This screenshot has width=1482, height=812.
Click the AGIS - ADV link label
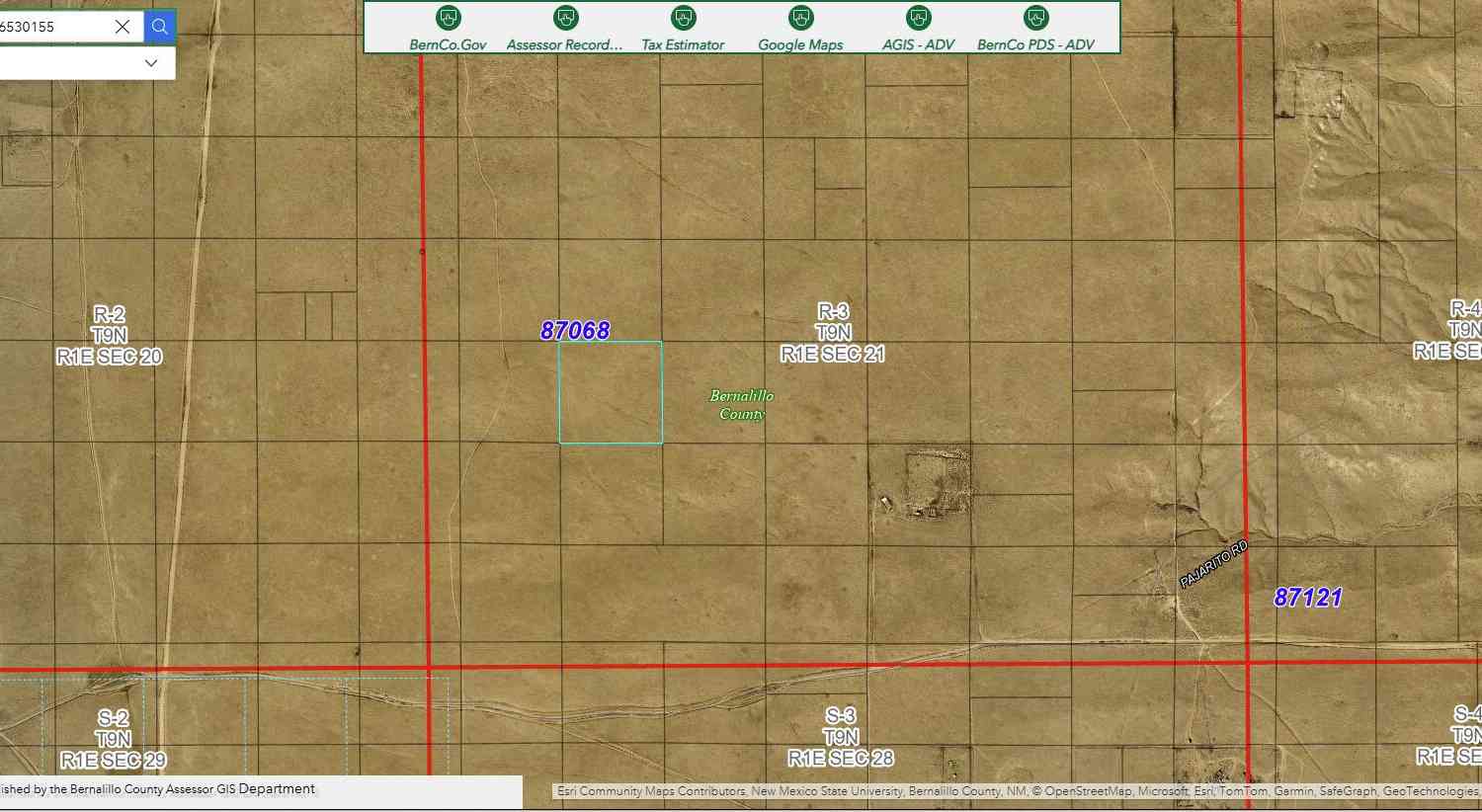tap(919, 44)
